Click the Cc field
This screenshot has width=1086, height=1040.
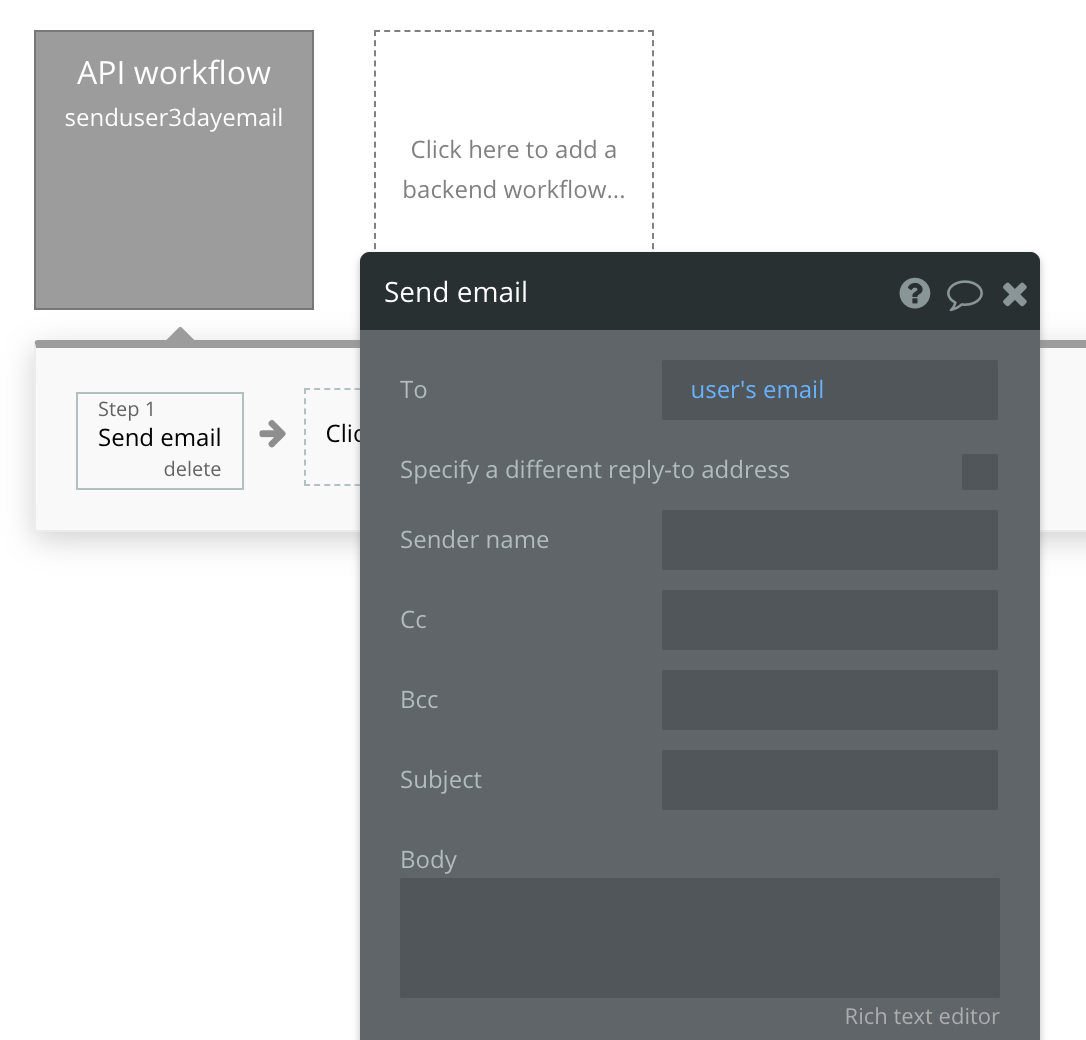[830, 620]
